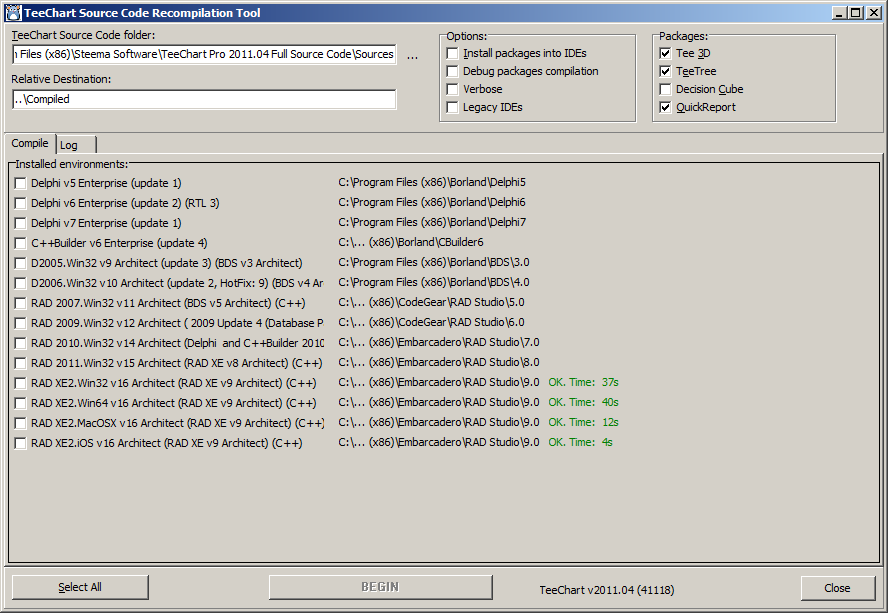Click the 'OK. Time: 37s' status
Screen dimensions: 888x613
[583, 382]
